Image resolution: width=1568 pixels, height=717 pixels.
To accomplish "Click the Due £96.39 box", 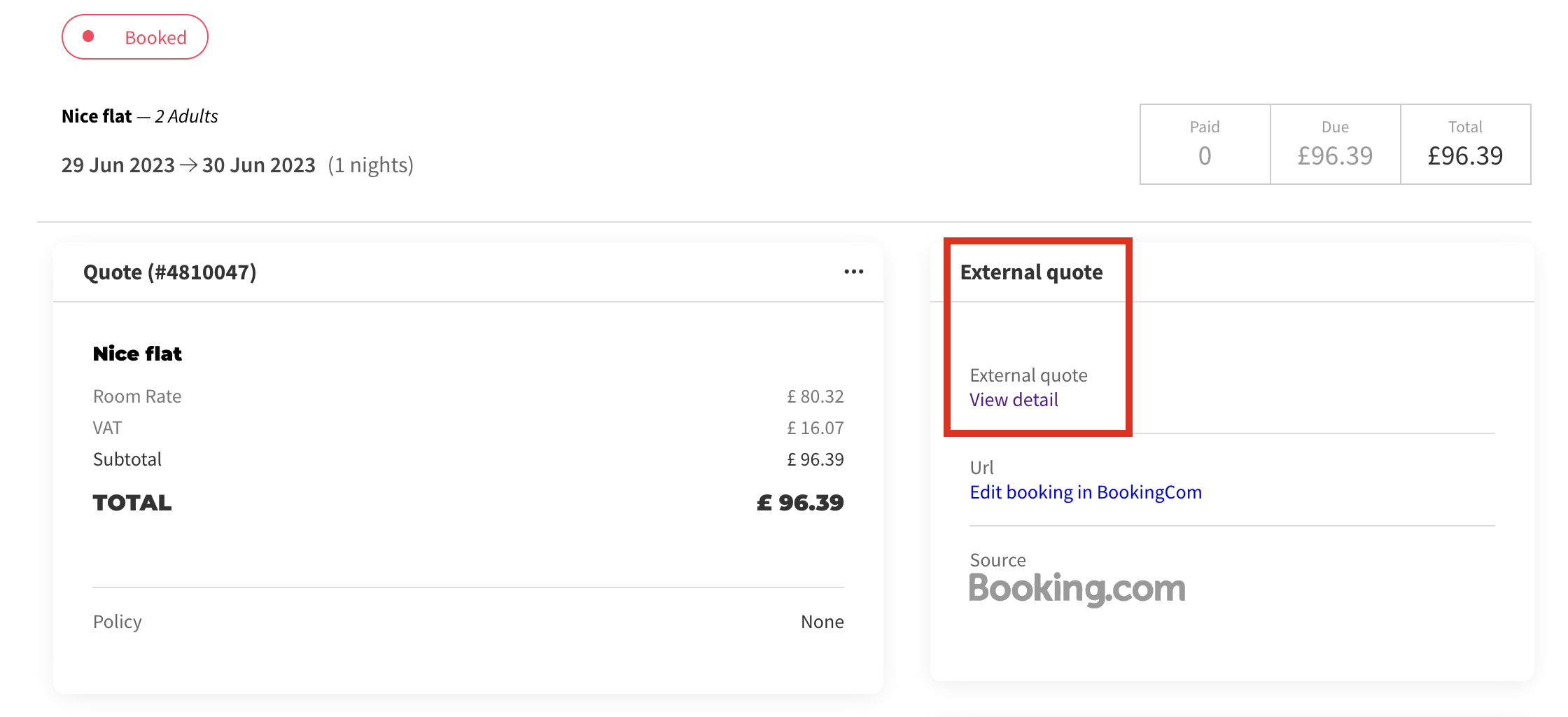I will pyautogui.click(x=1335, y=144).
